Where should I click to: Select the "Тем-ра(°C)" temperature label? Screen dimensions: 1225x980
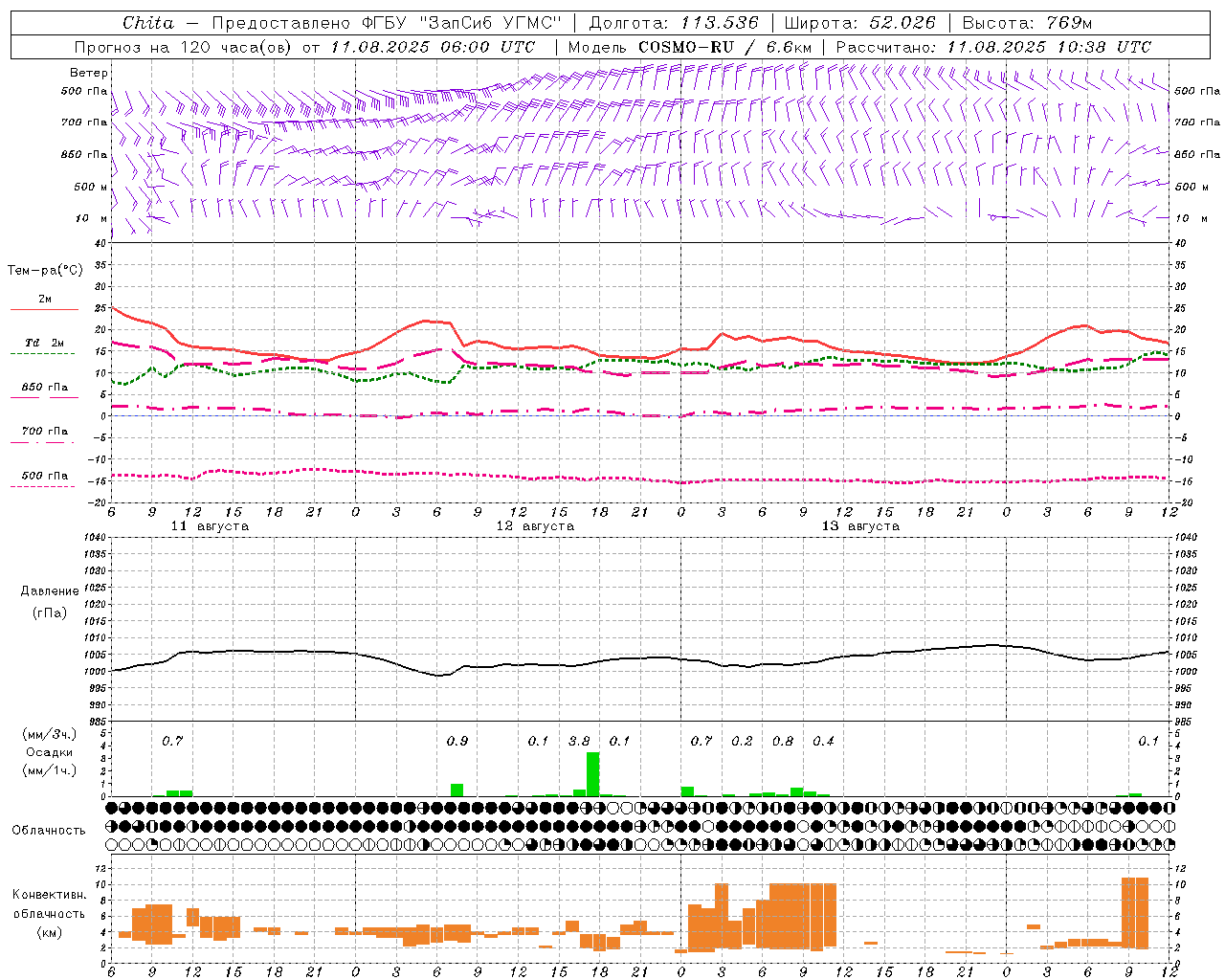click(x=45, y=271)
